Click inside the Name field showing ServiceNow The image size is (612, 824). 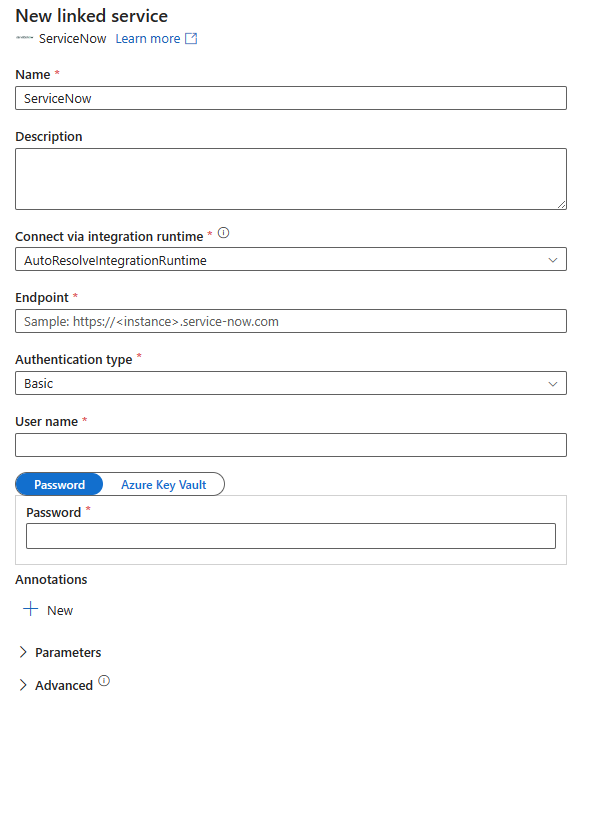(x=290, y=97)
